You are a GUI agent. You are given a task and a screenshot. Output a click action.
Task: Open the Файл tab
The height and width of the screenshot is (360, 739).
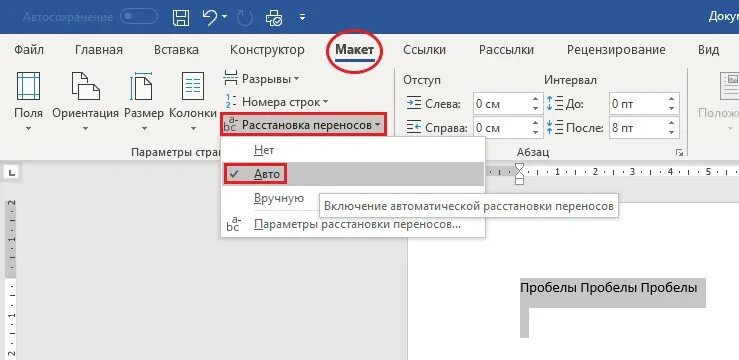pyautogui.click(x=29, y=50)
